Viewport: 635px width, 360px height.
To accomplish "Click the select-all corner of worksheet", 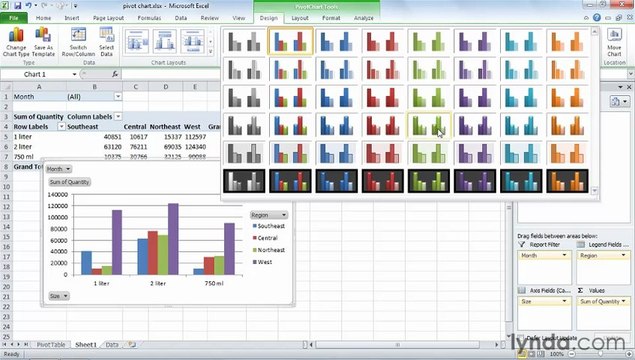I will 6,87.
